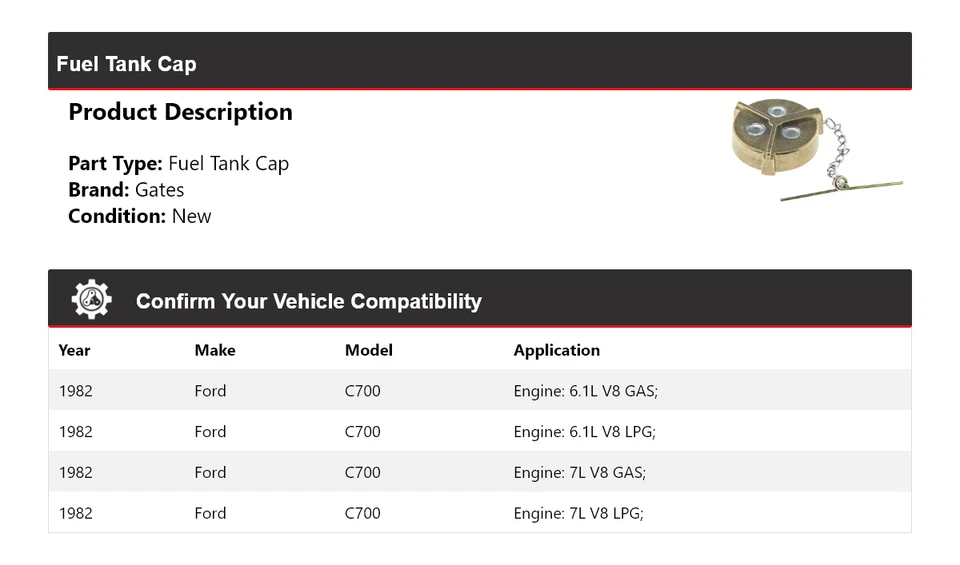Click Ford in the 6.1L V8 LPG row
This screenshot has width=960, height=565.
pyautogui.click(x=210, y=432)
